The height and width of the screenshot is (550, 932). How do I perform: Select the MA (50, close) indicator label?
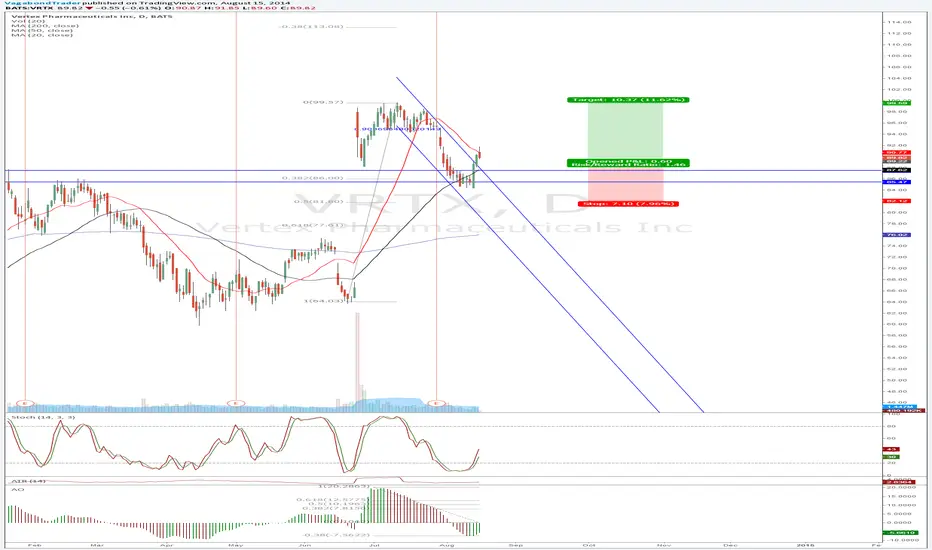tap(42, 30)
